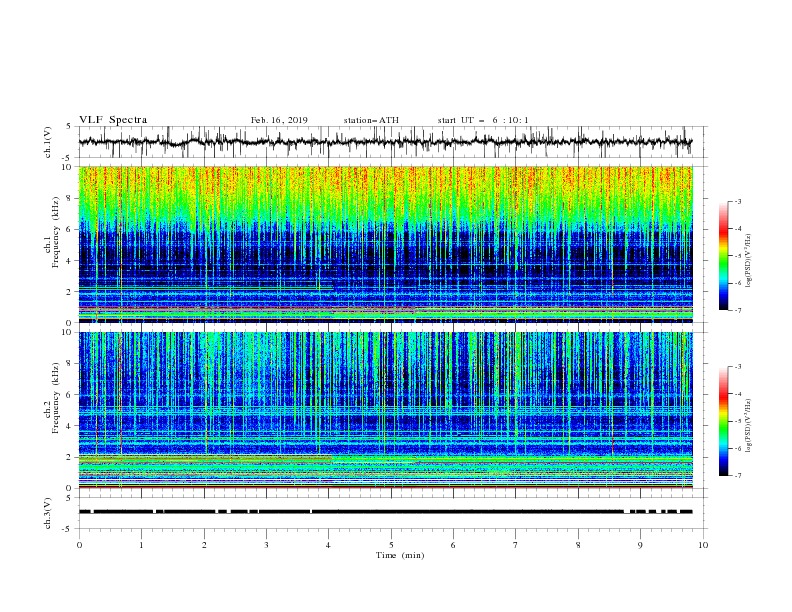Click the "station=ATH" label

[371, 120]
